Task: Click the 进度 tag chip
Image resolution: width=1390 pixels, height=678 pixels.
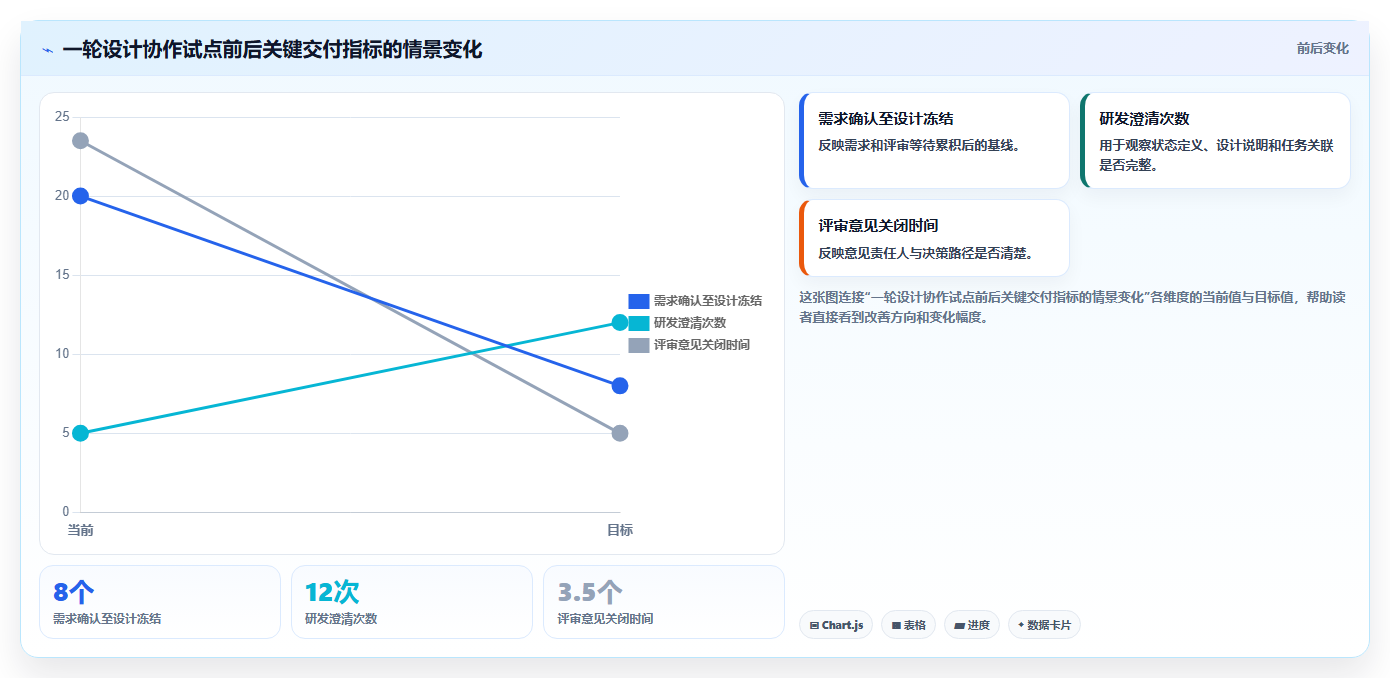Action: 972,625
